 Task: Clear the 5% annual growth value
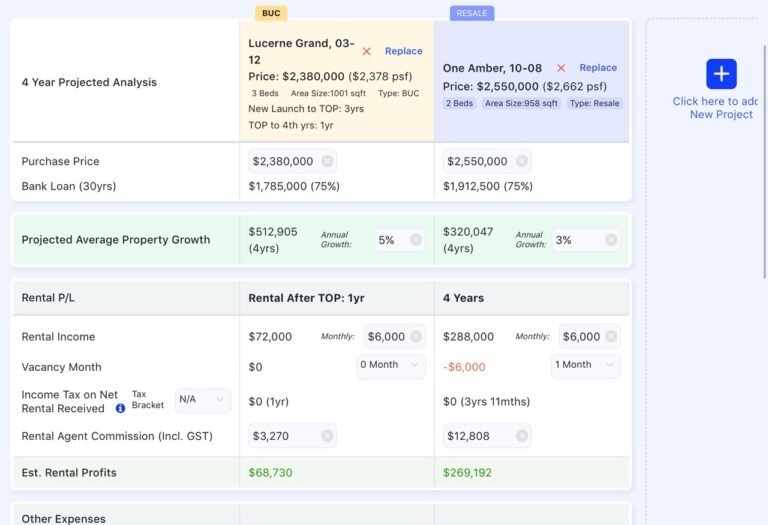(x=415, y=240)
